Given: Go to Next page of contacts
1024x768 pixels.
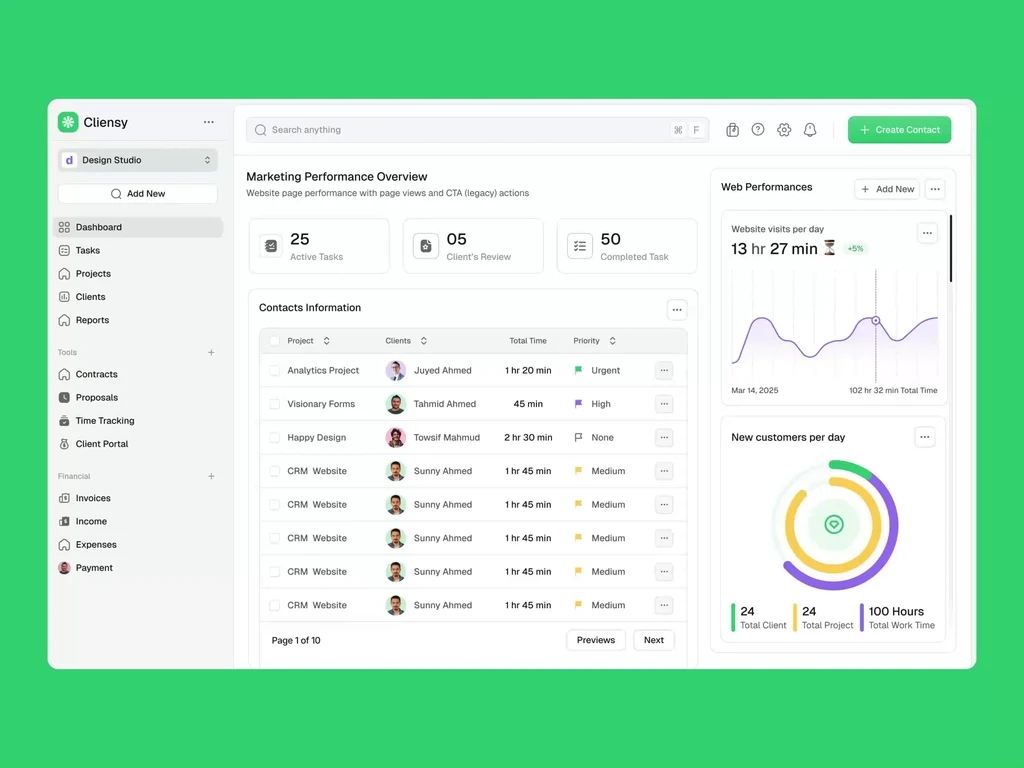Looking at the screenshot, I should click(654, 640).
